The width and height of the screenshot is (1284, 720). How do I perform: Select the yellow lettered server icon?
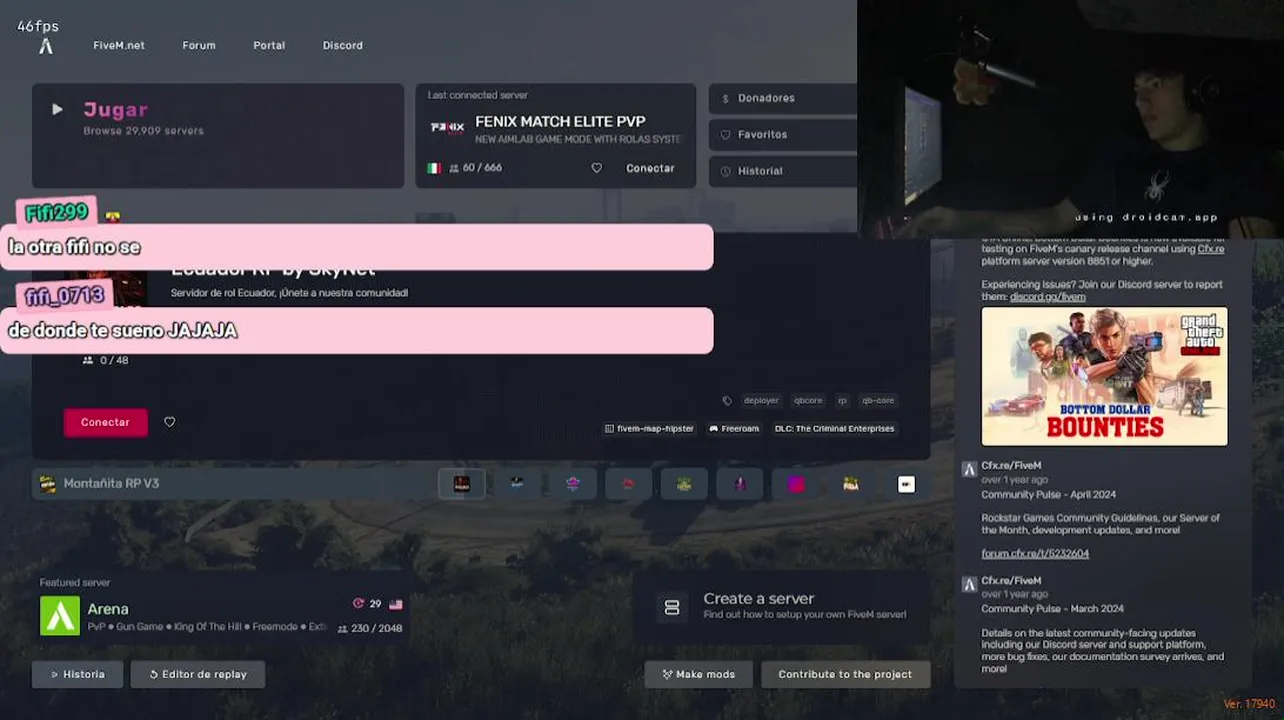click(x=851, y=484)
